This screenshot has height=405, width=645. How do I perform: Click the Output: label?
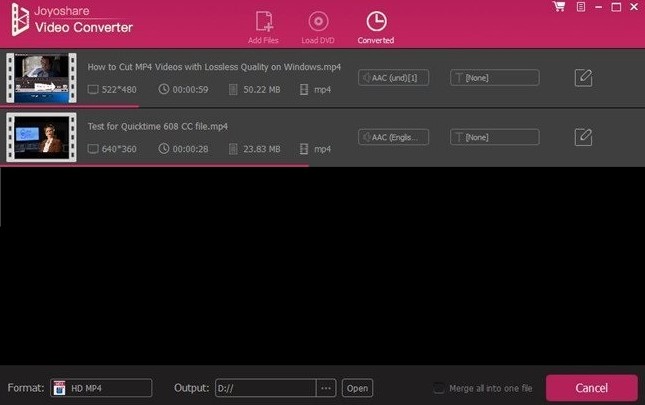pos(192,388)
